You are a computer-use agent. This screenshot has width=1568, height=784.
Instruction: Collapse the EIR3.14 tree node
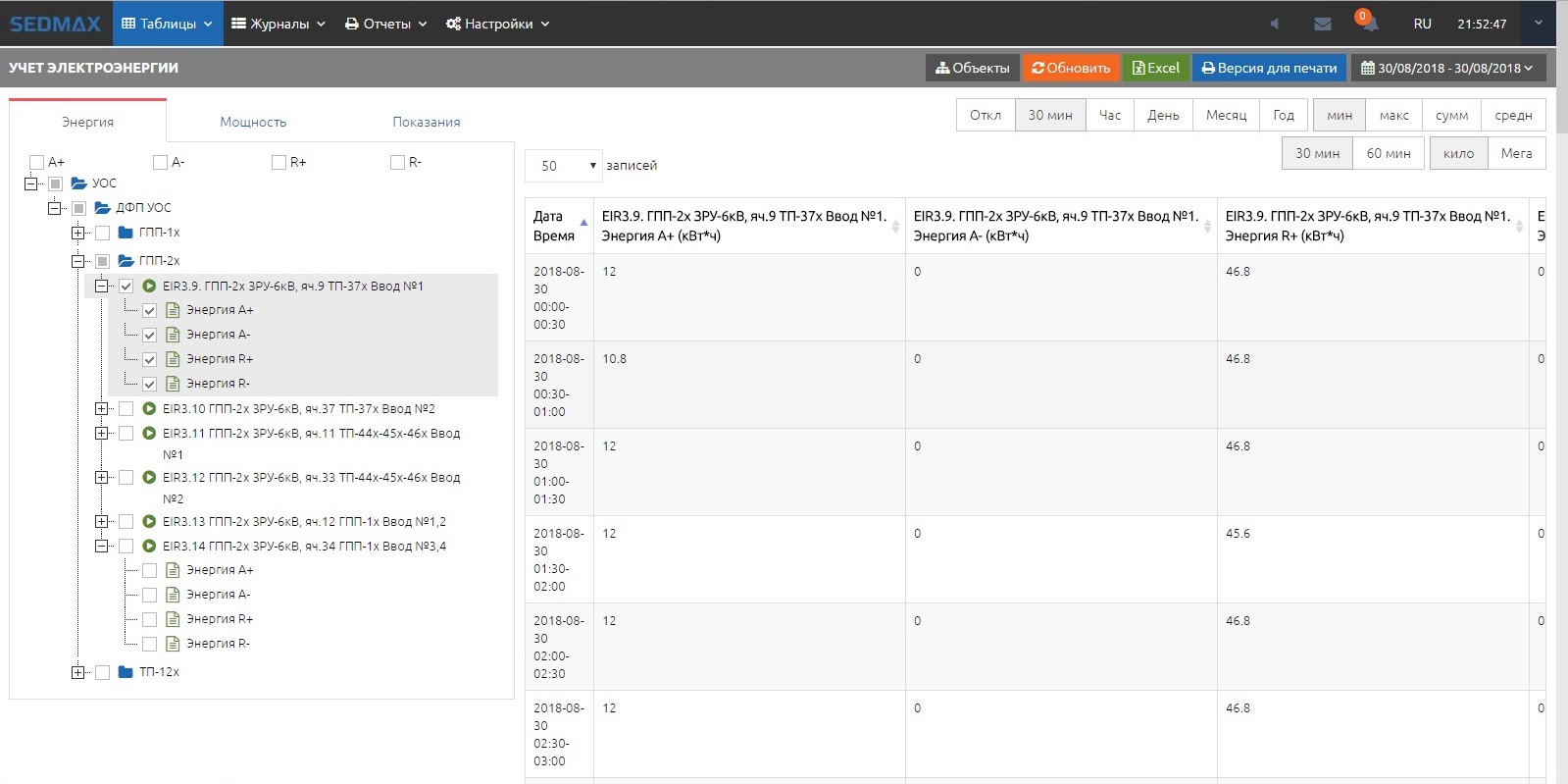pos(101,547)
